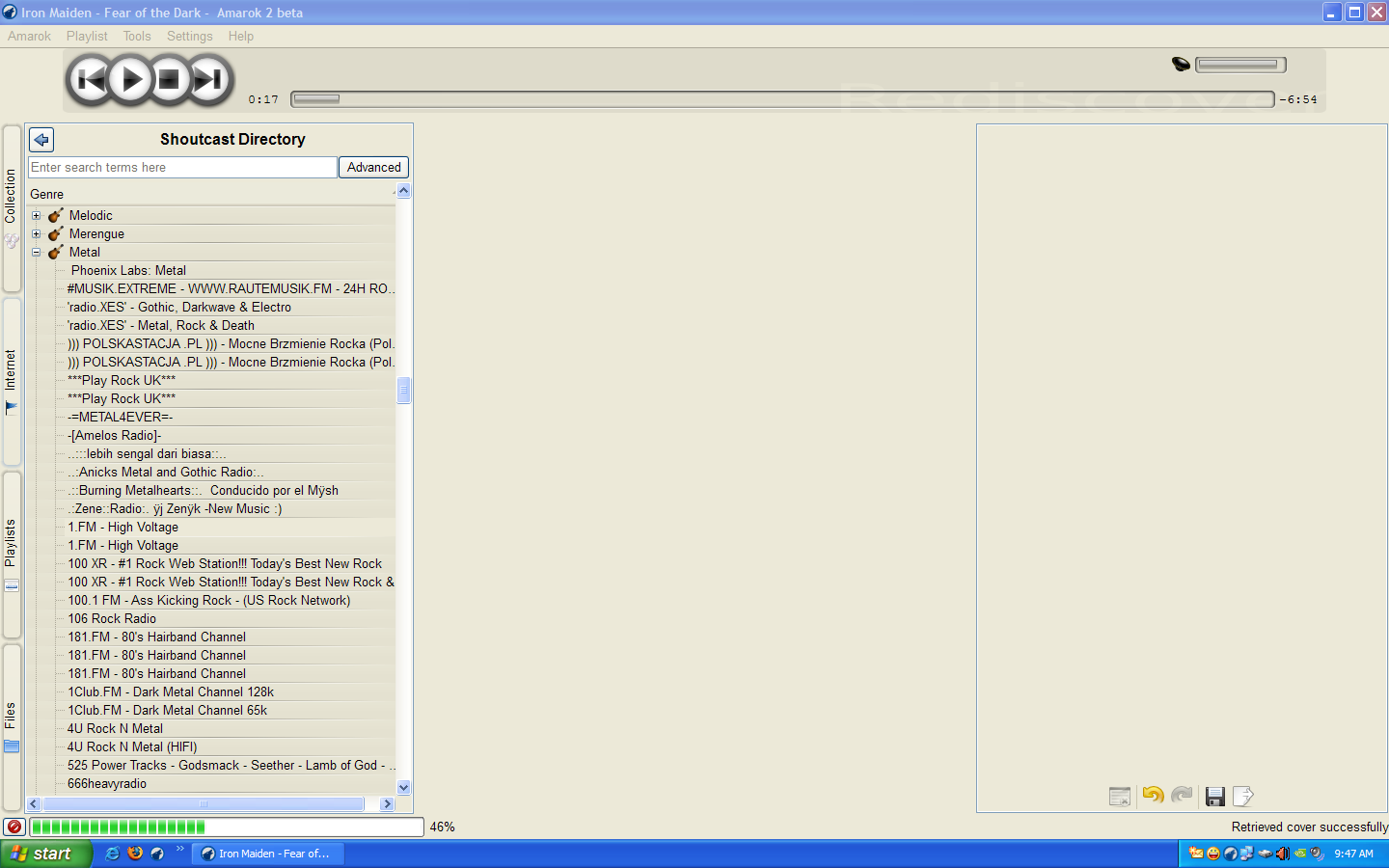This screenshot has width=1389, height=868.
Task: Click the guitar icon beside Metal
Action: (x=56, y=252)
